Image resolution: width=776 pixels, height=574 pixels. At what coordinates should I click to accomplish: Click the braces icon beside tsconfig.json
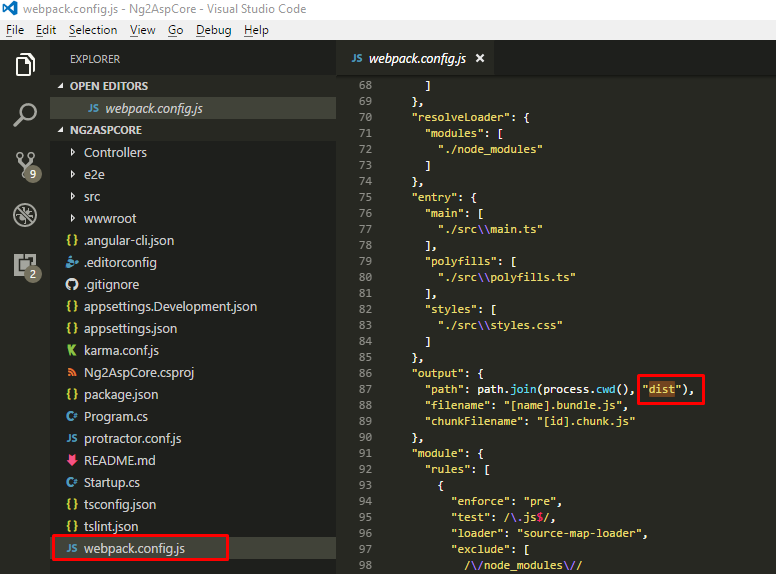(x=72, y=504)
